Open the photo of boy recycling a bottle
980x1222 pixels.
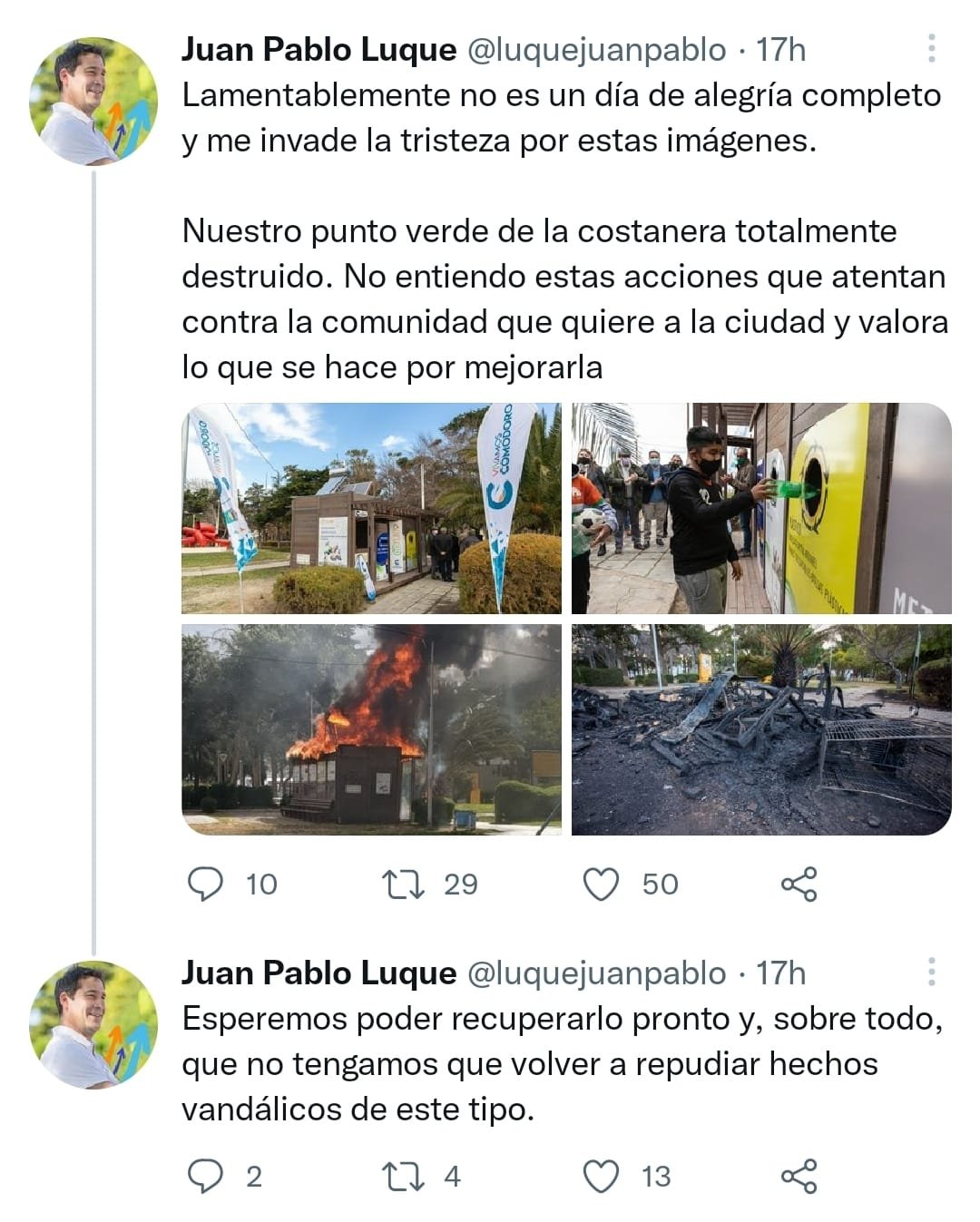pos(761,508)
